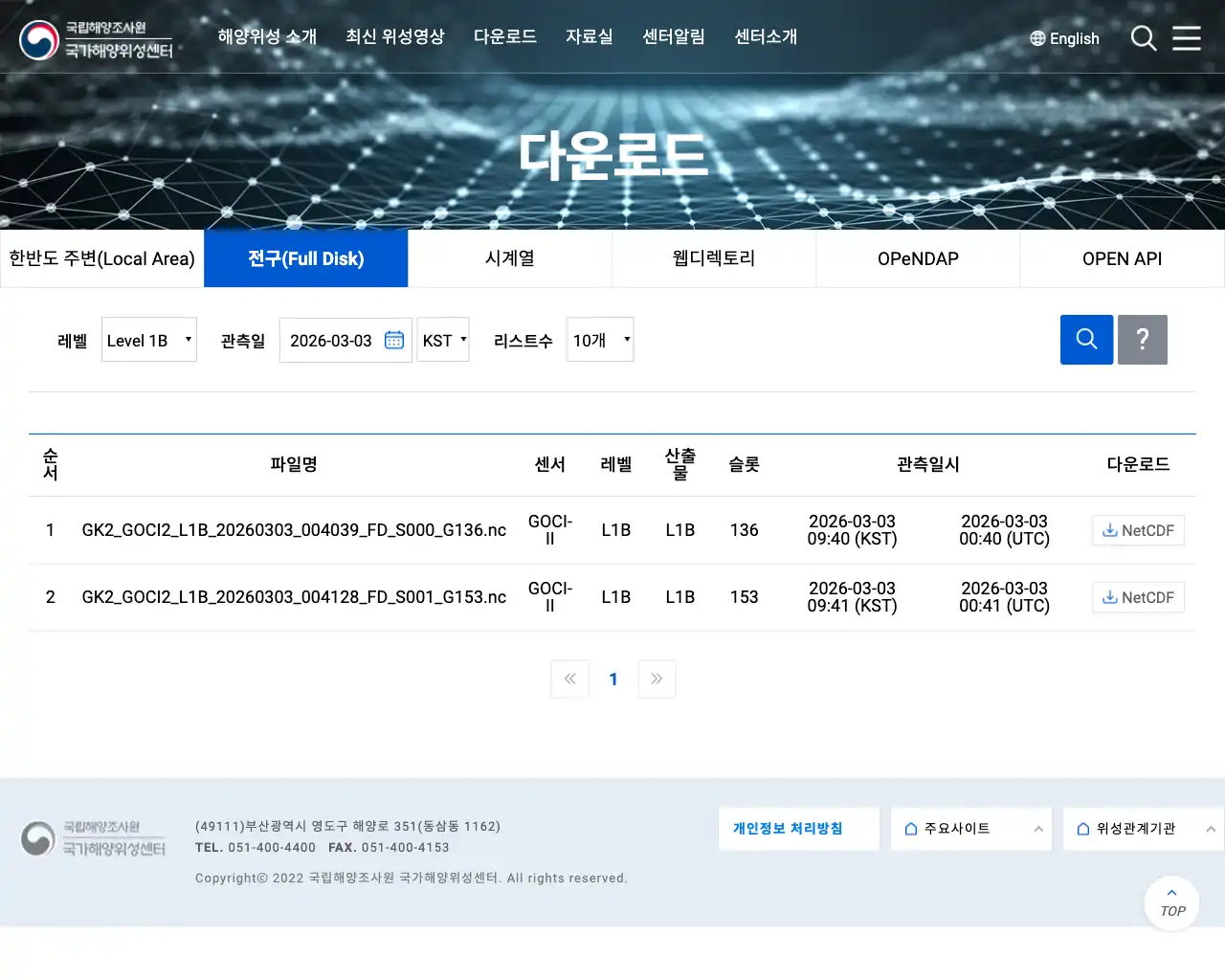1225x980 pixels.
Task: Click the download icon on row 2 NetCDF
Action: point(1111,596)
